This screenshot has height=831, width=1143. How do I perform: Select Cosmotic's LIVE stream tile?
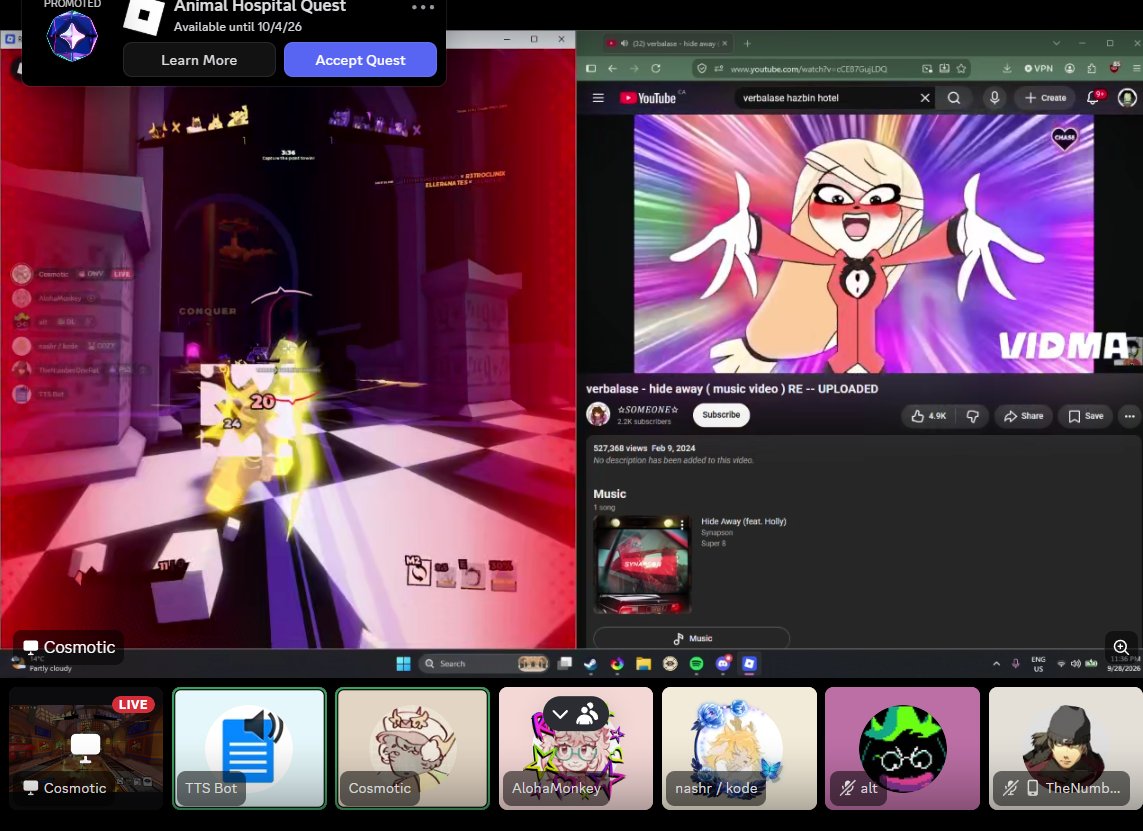(86, 749)
